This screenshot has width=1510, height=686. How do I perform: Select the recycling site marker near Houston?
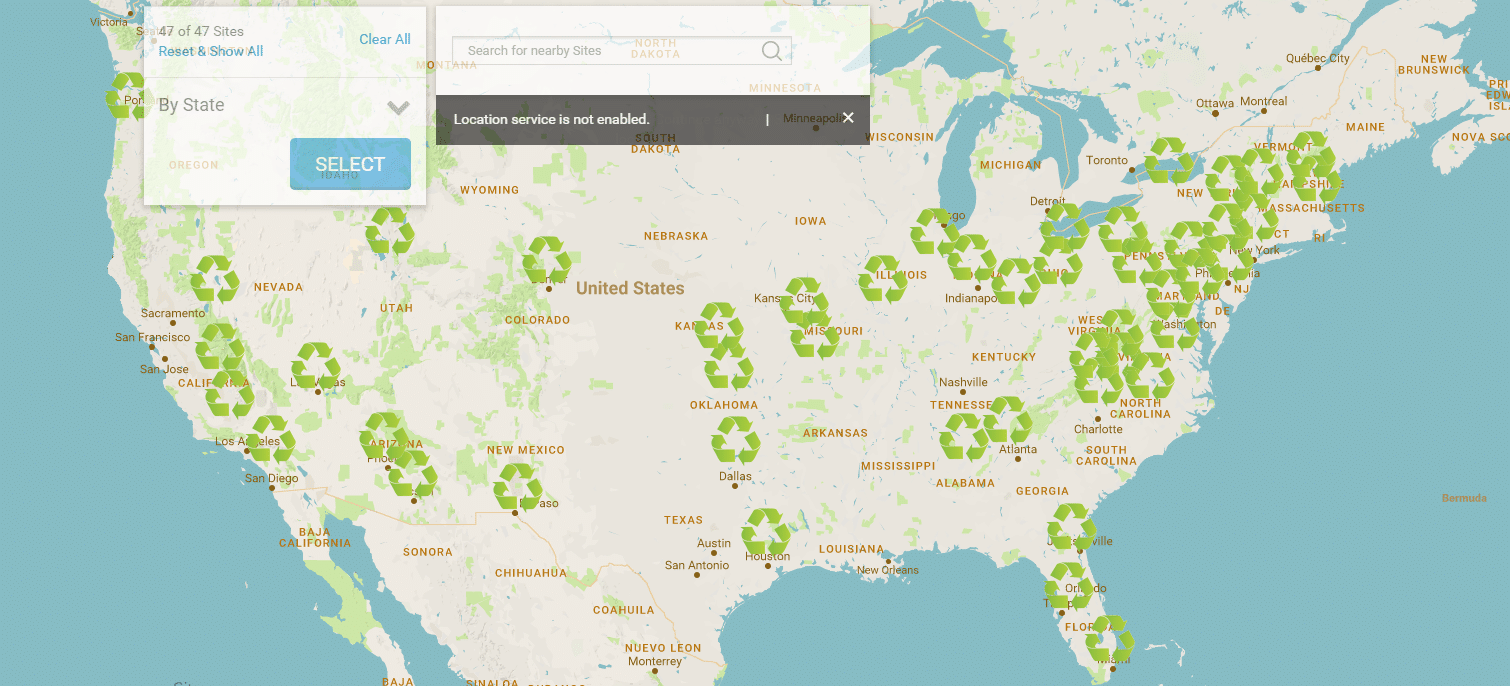click(766, 530)
